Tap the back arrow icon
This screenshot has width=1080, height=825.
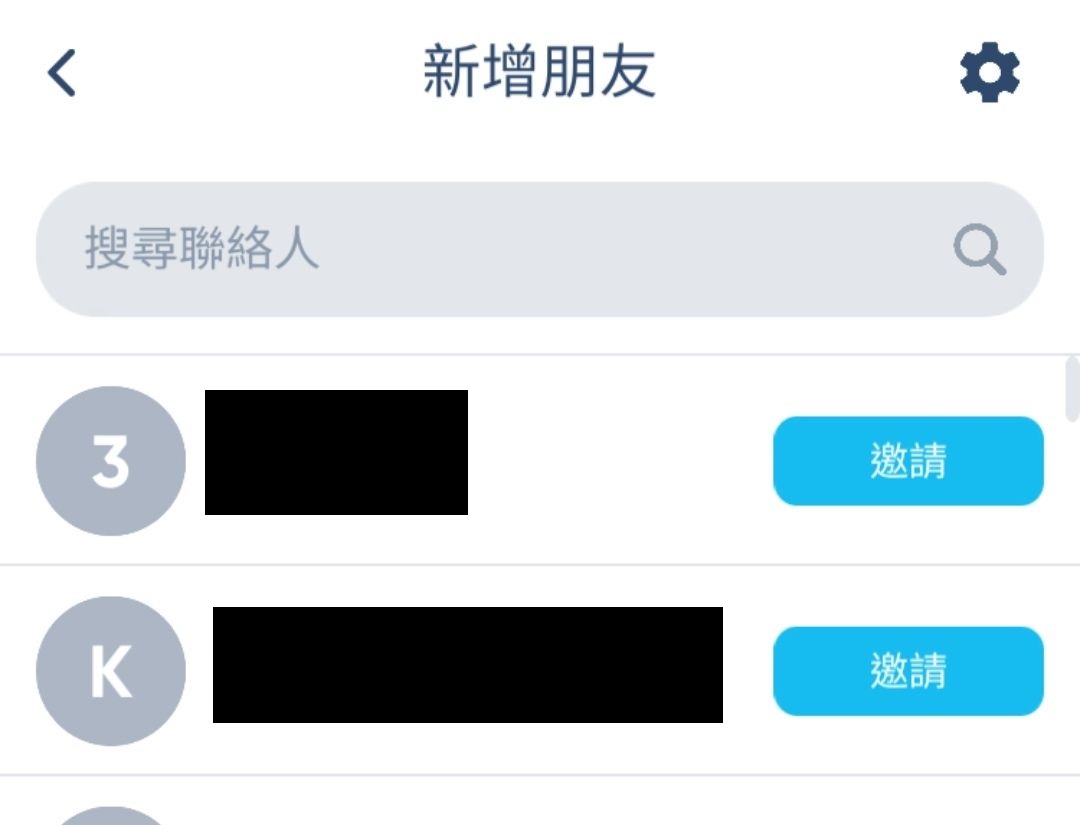pos(62,74)
